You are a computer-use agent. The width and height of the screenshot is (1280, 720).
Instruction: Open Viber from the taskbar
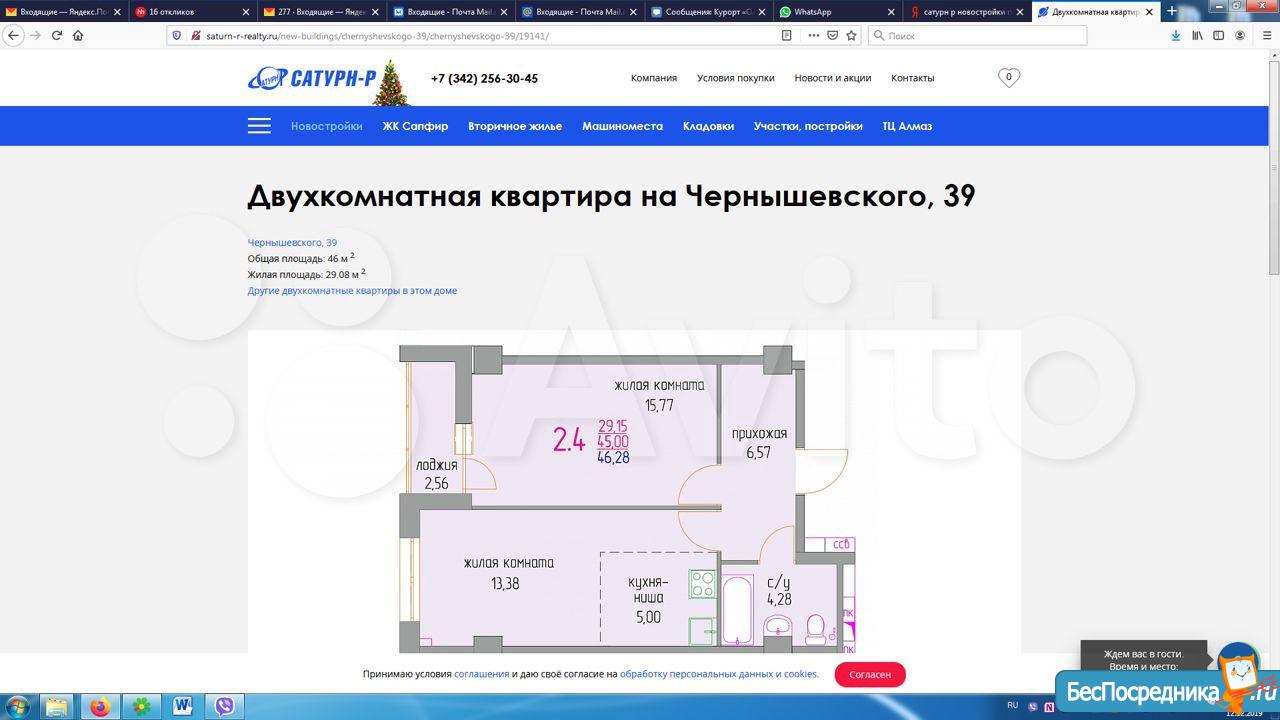tap(225, 707)
